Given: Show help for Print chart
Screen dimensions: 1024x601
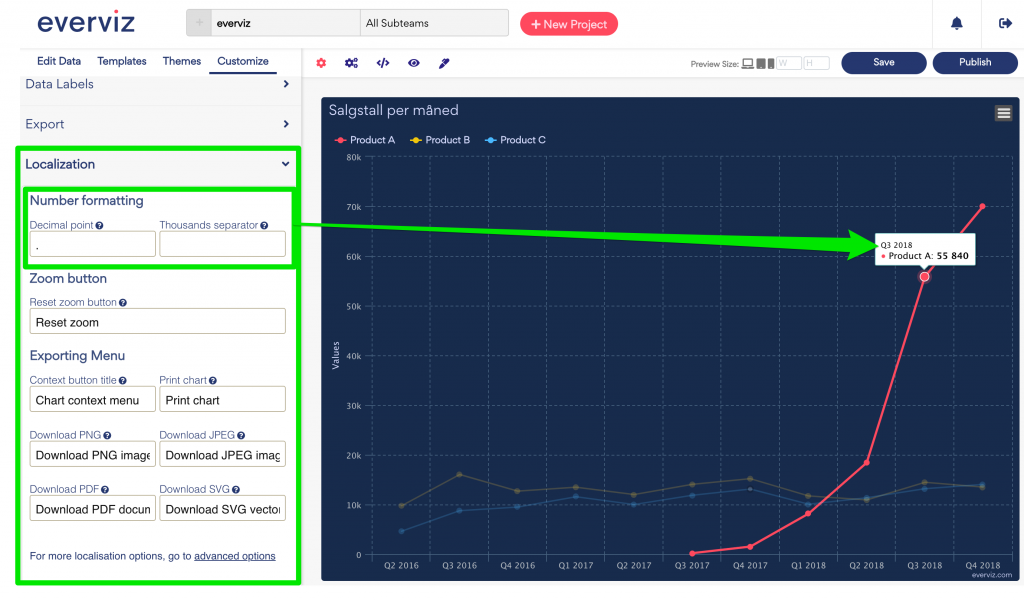Looking at the screenshot, I should [213, 380].
